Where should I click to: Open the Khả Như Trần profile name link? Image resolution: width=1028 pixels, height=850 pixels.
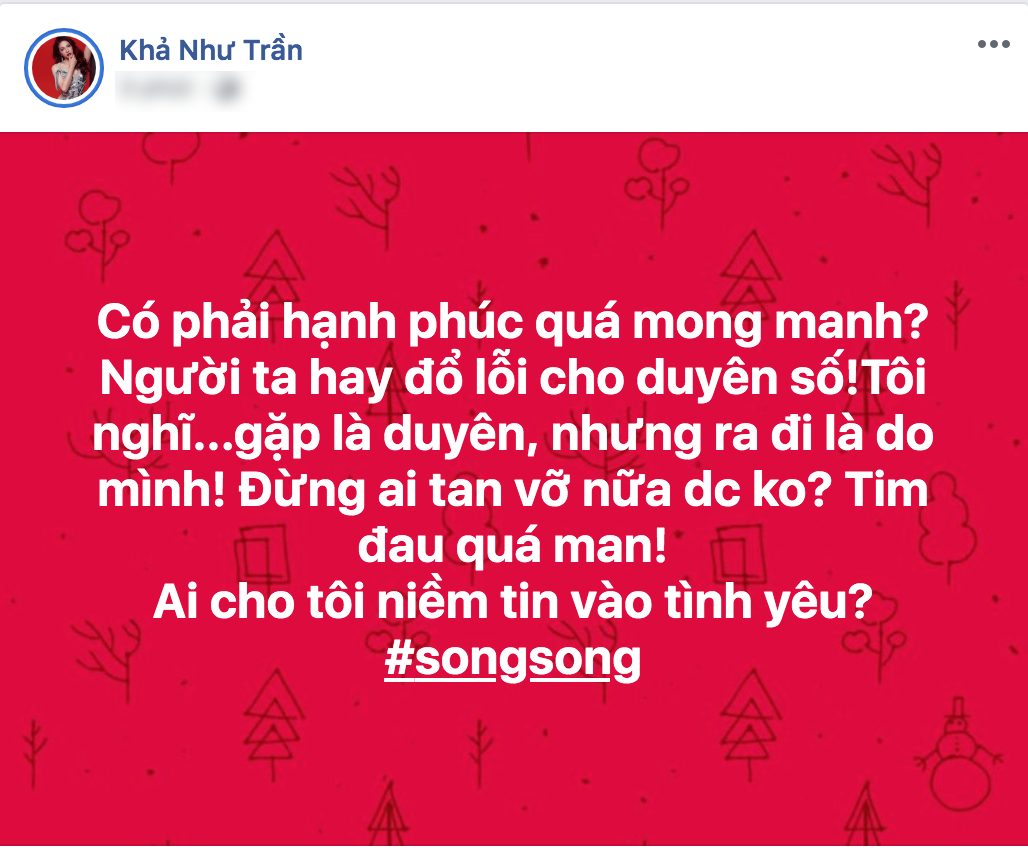(210, 51)
